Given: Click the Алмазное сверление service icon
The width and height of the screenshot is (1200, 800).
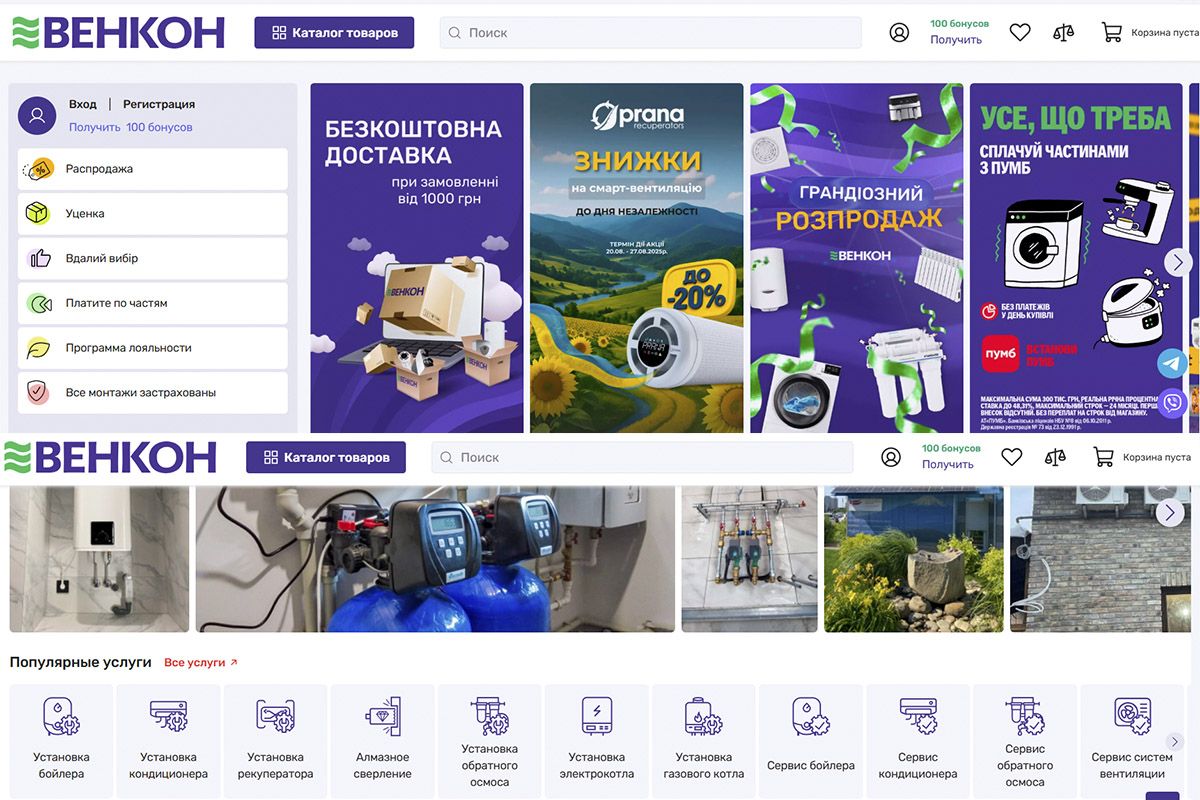Looking at the screenshot, I should click(x=382, y=735).
